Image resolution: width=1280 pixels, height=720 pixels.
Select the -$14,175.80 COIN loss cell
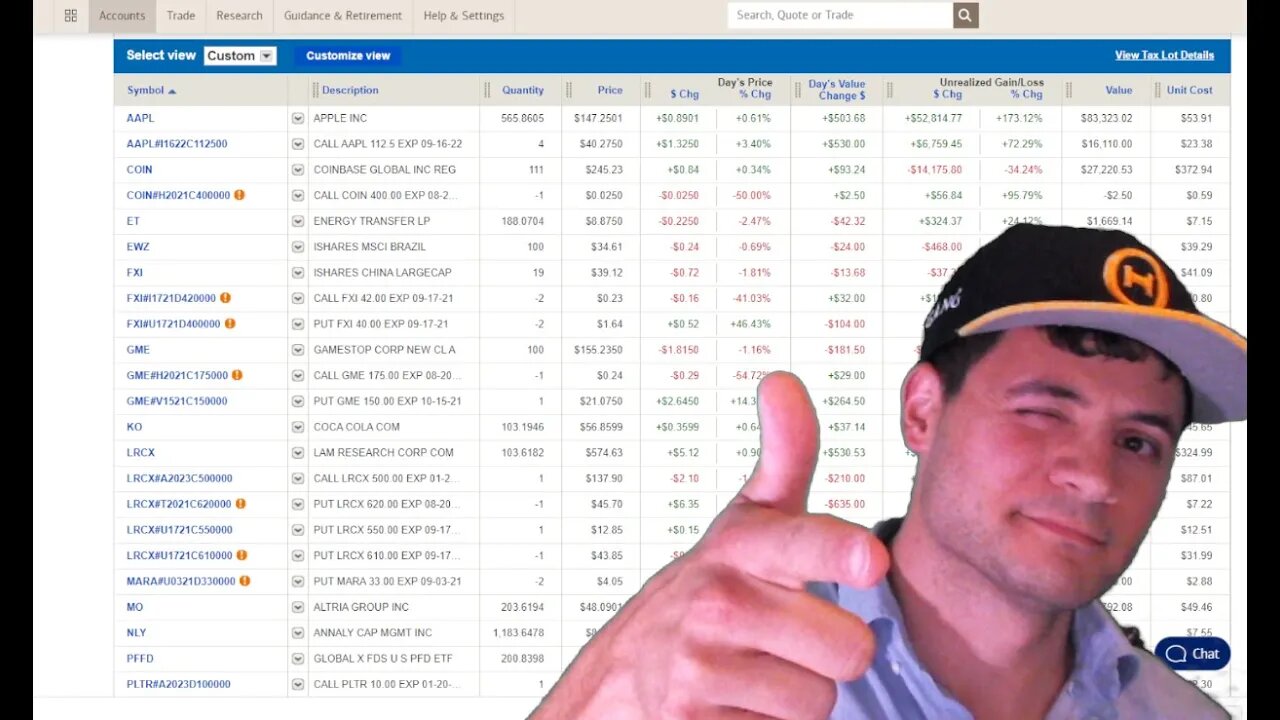coord(935,170)
